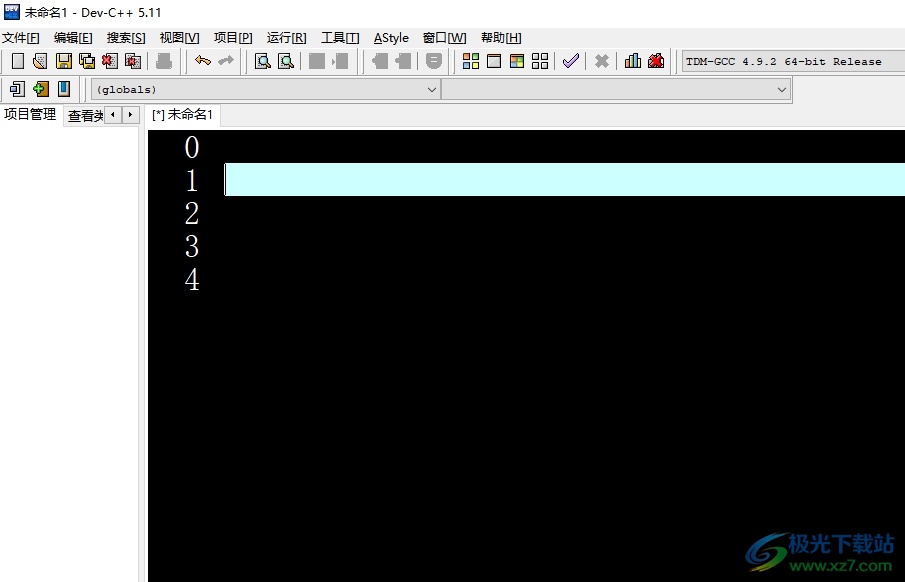
Task: Click the Compile and Run icon
Action: coord(517,61)
